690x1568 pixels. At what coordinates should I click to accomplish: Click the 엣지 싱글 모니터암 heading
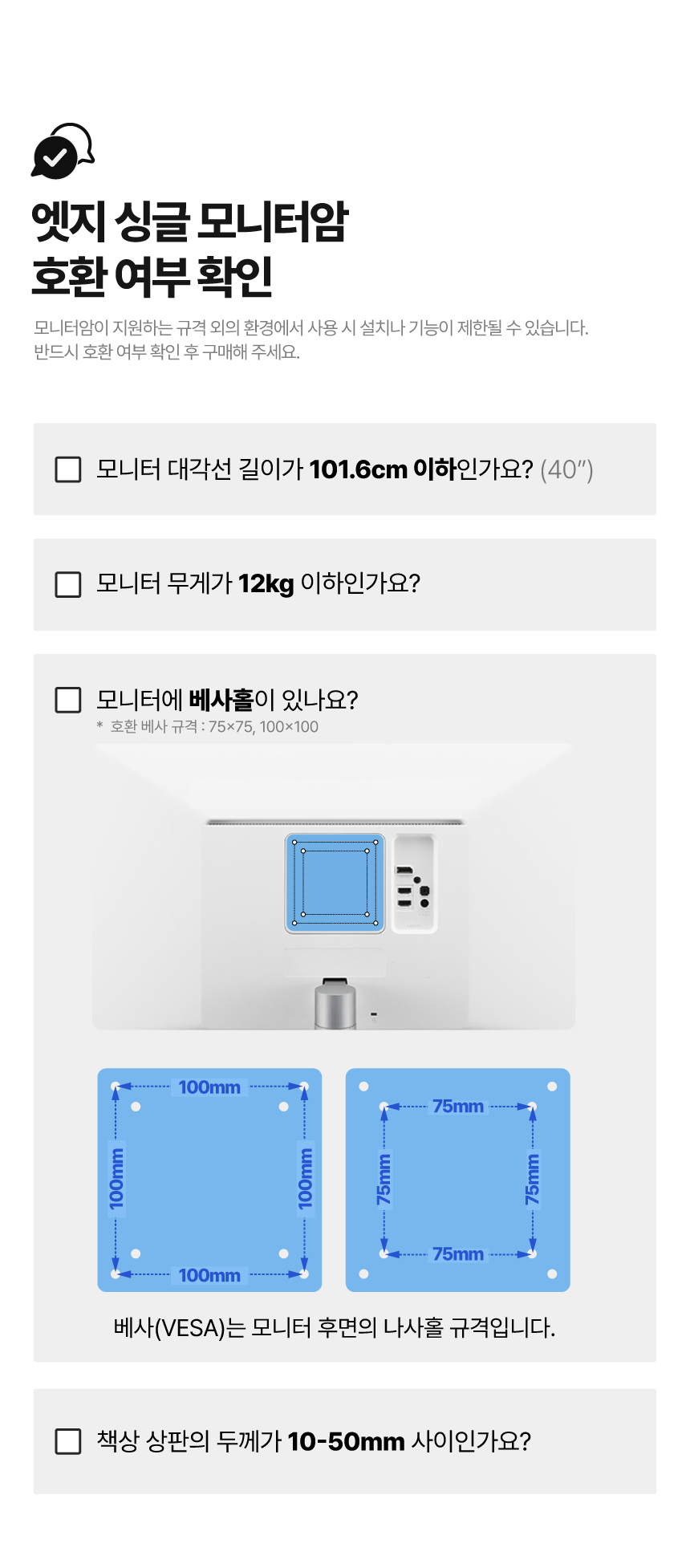tap(190, 222)
